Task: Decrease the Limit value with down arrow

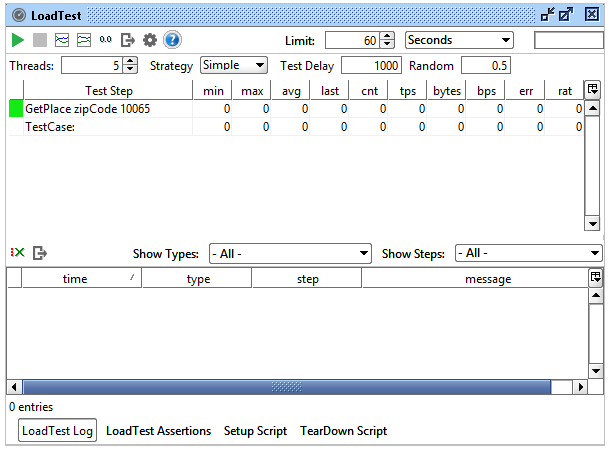Action: coord(387,44)
